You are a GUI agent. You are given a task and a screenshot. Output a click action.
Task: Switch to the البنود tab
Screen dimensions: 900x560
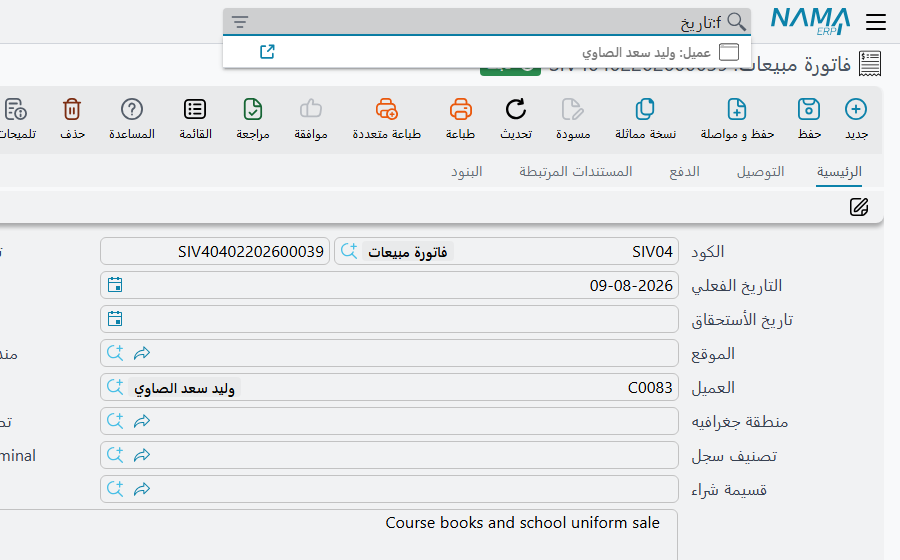click(466, 172)
